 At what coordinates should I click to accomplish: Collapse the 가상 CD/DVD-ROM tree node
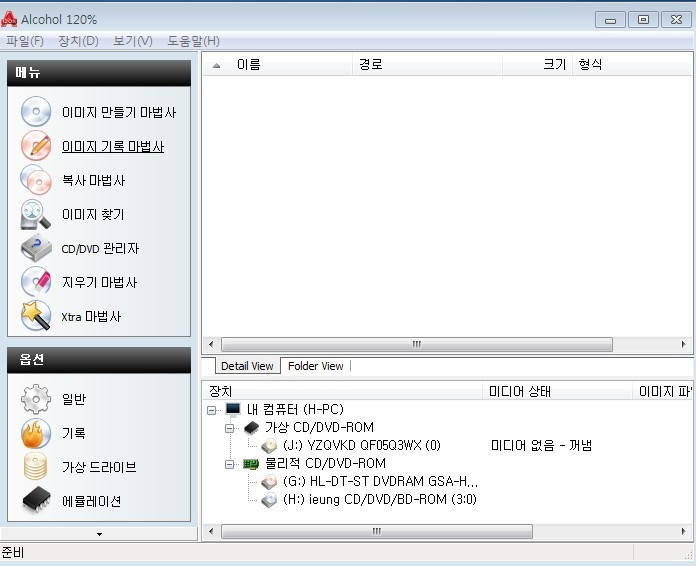coord(229,428)
